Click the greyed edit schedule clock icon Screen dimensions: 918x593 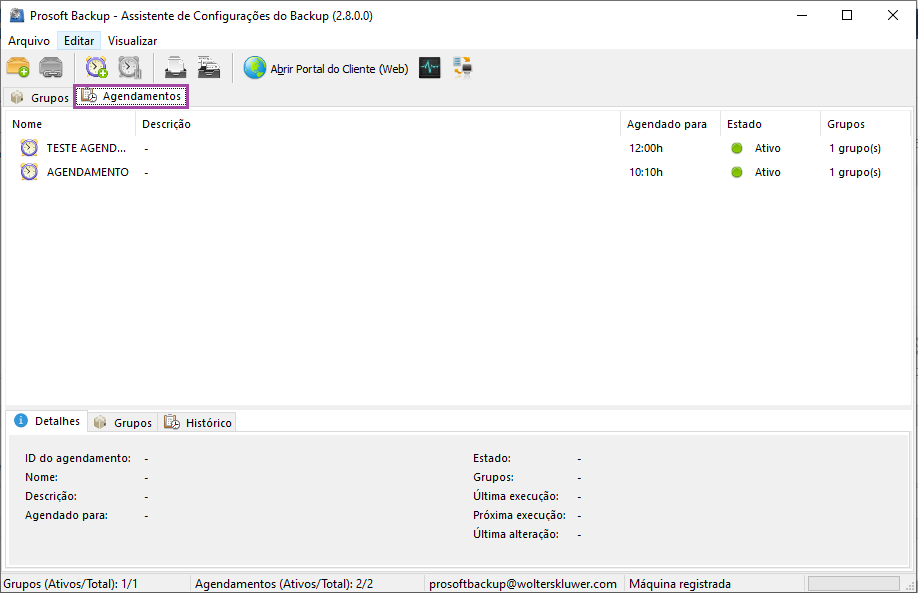129,67
